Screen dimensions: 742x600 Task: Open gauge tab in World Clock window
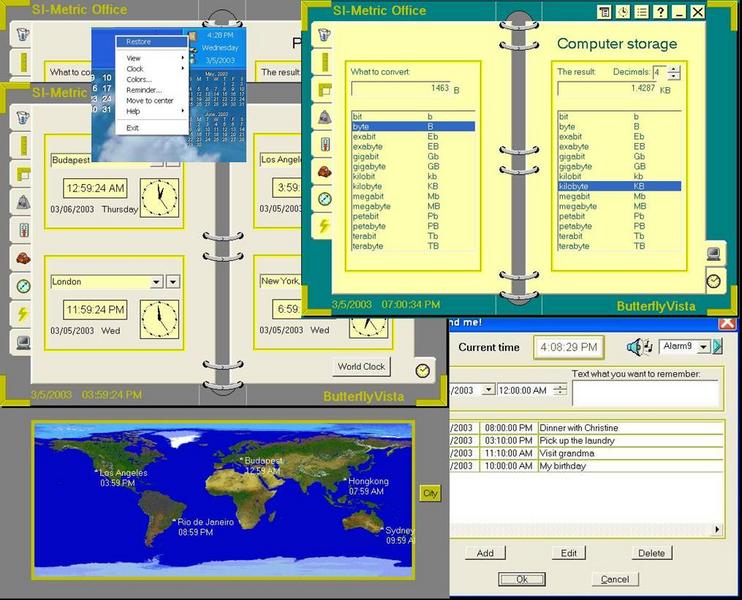pos(22,286)
